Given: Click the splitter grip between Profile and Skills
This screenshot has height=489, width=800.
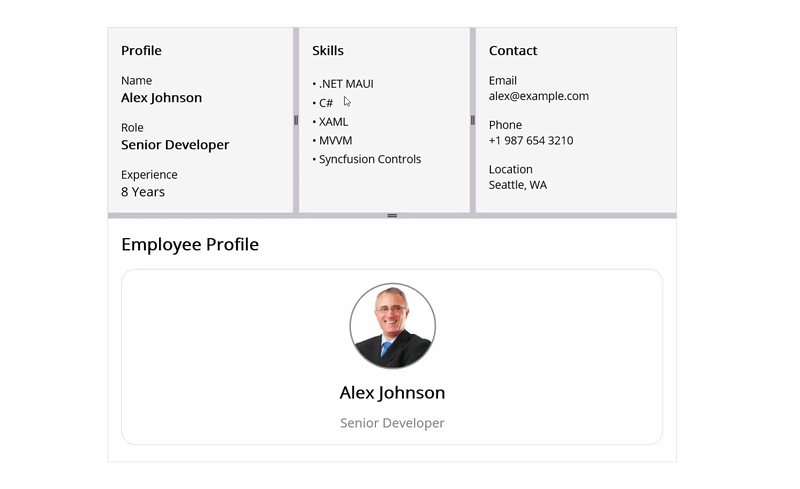Looking at the screenshot, I should 296,120.
